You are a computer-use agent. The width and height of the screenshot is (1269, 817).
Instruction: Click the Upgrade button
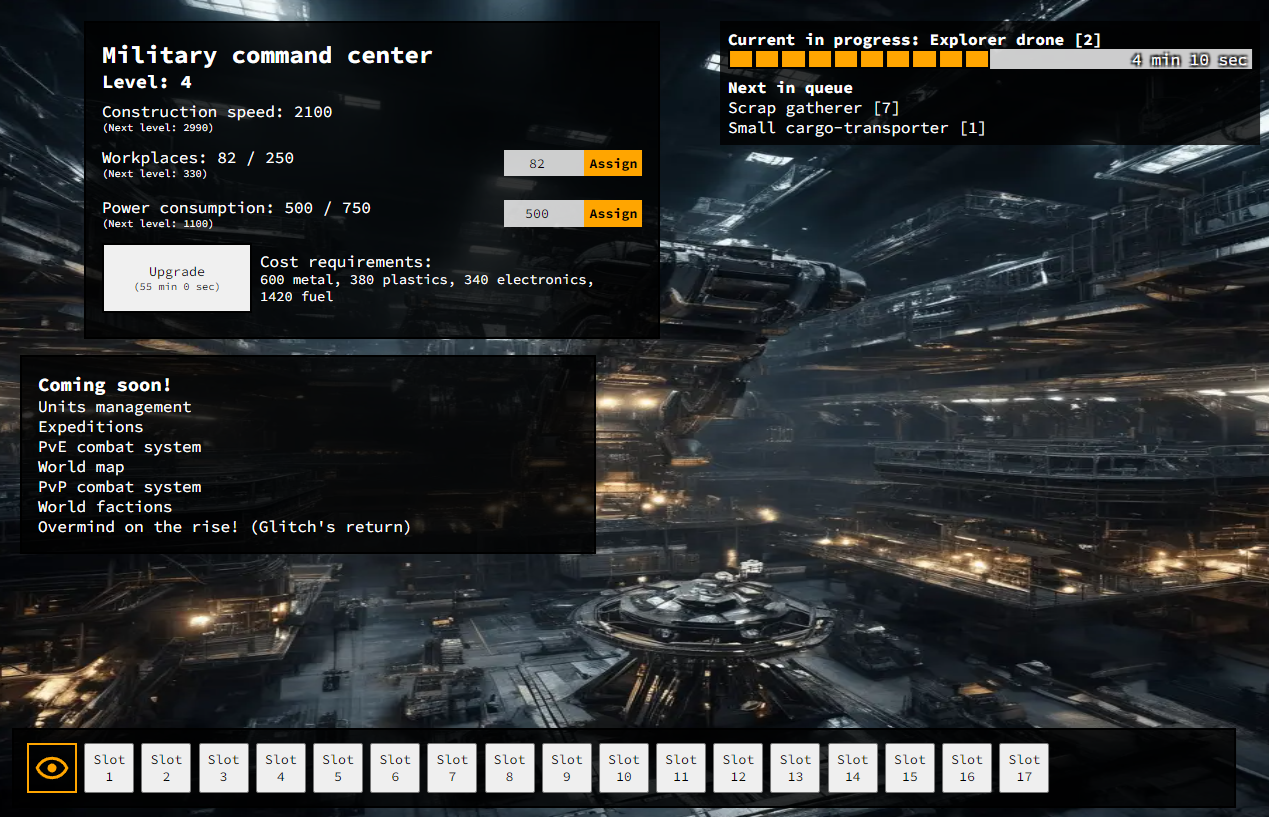point(177,278)
